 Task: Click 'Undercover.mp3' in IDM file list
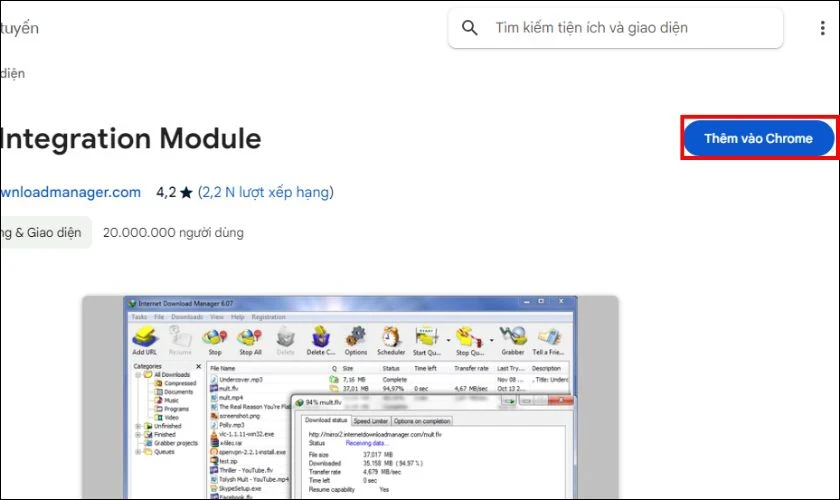pos(236,379)
